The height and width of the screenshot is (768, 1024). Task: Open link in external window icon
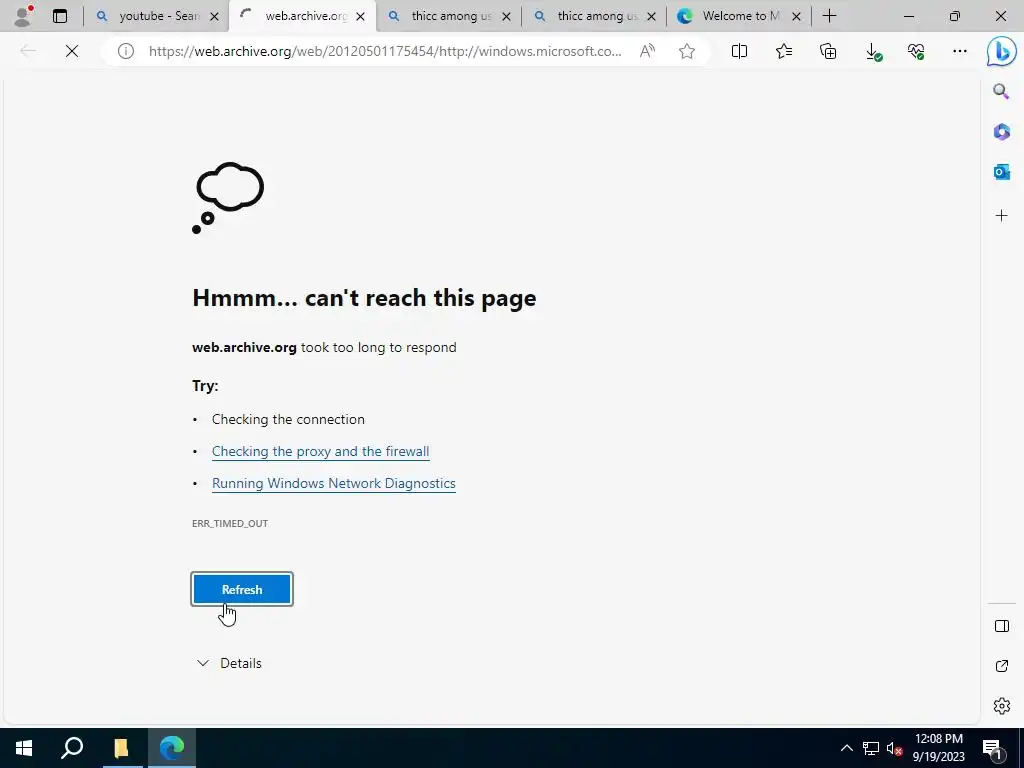[1001, 666]
